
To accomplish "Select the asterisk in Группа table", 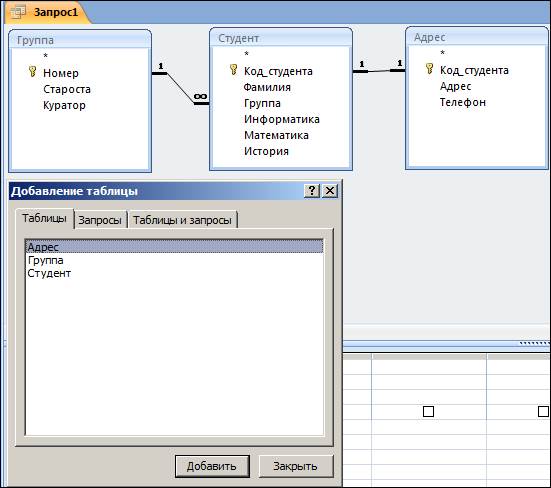I will coord(45,56).
